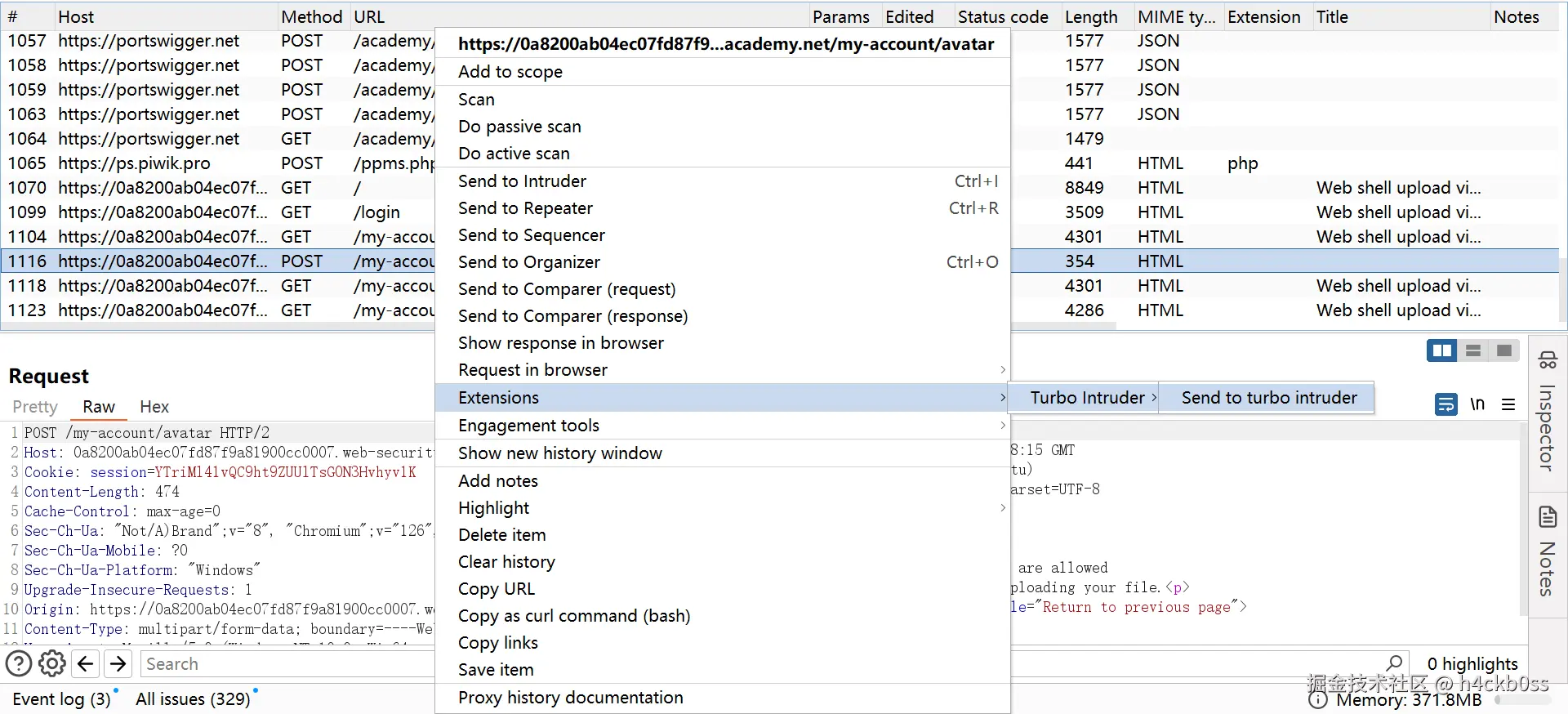This screenshot has height=714, width=1568.
Task: Click the help question mark icon
Action: point(19,663)
